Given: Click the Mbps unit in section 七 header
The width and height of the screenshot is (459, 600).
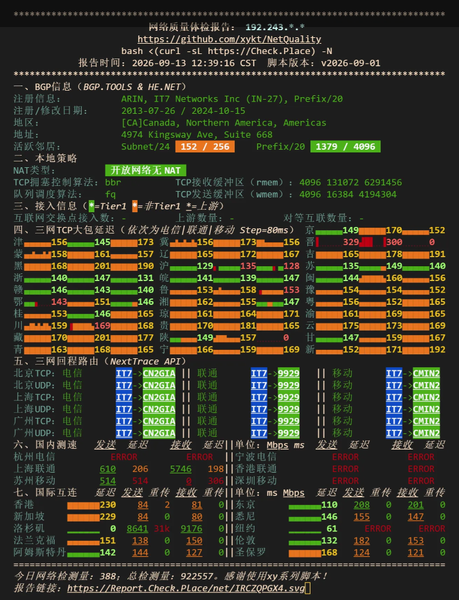Looking at the screenshot, I should (294, 493).
